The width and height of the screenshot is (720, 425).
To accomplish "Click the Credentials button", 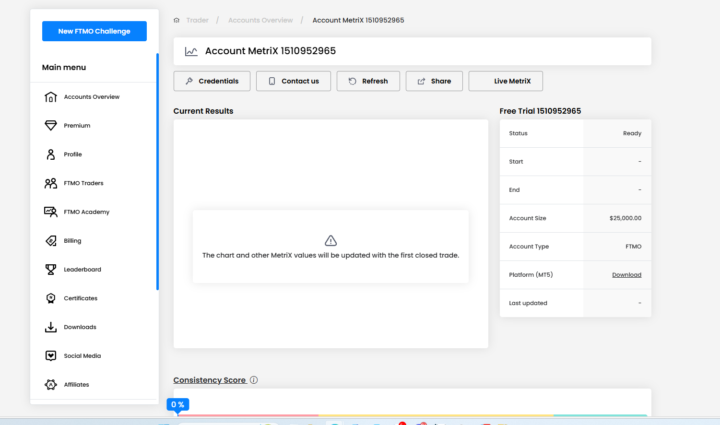I will coord(212,81).
